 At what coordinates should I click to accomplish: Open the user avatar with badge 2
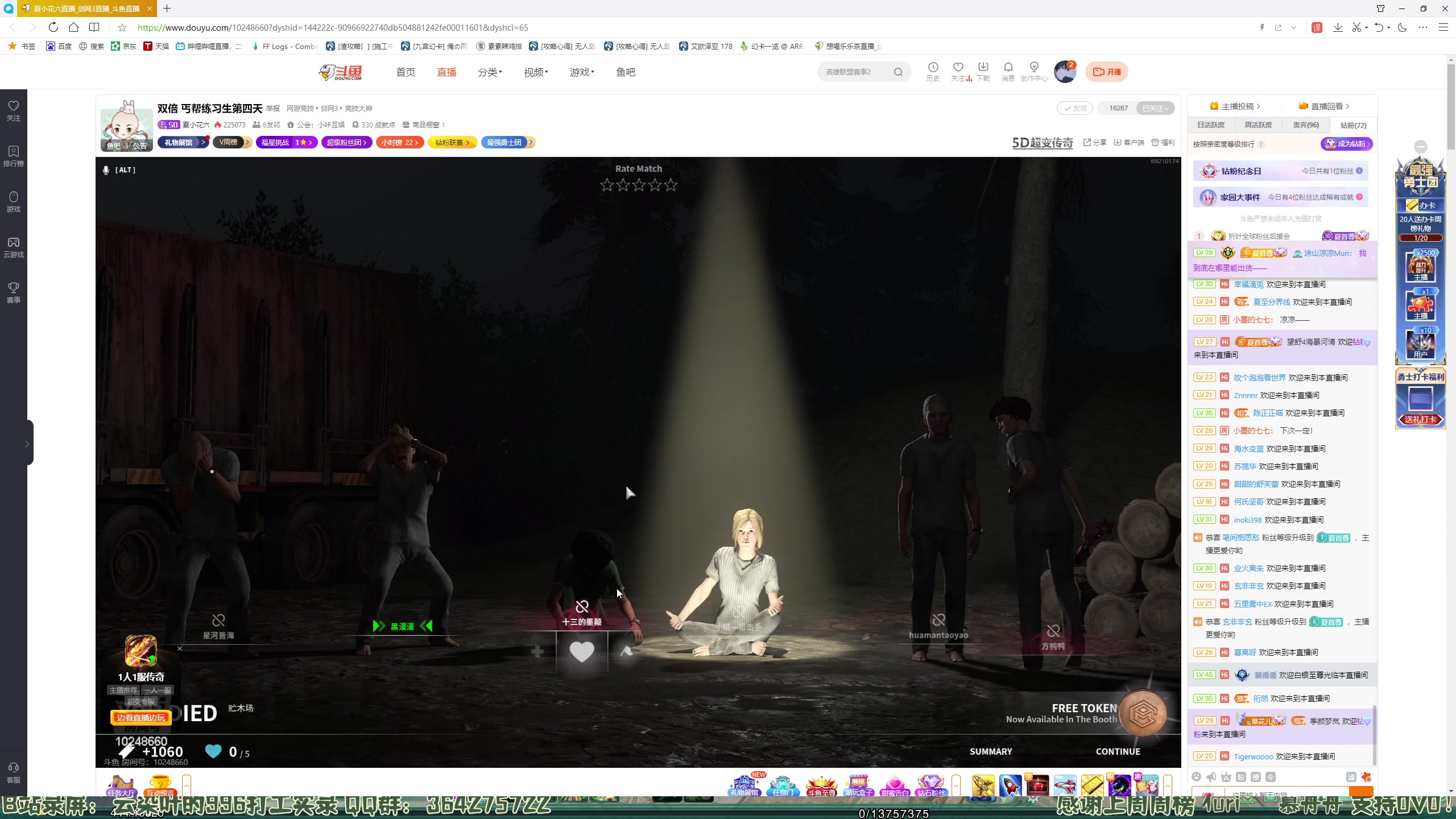coord(1065,72)
